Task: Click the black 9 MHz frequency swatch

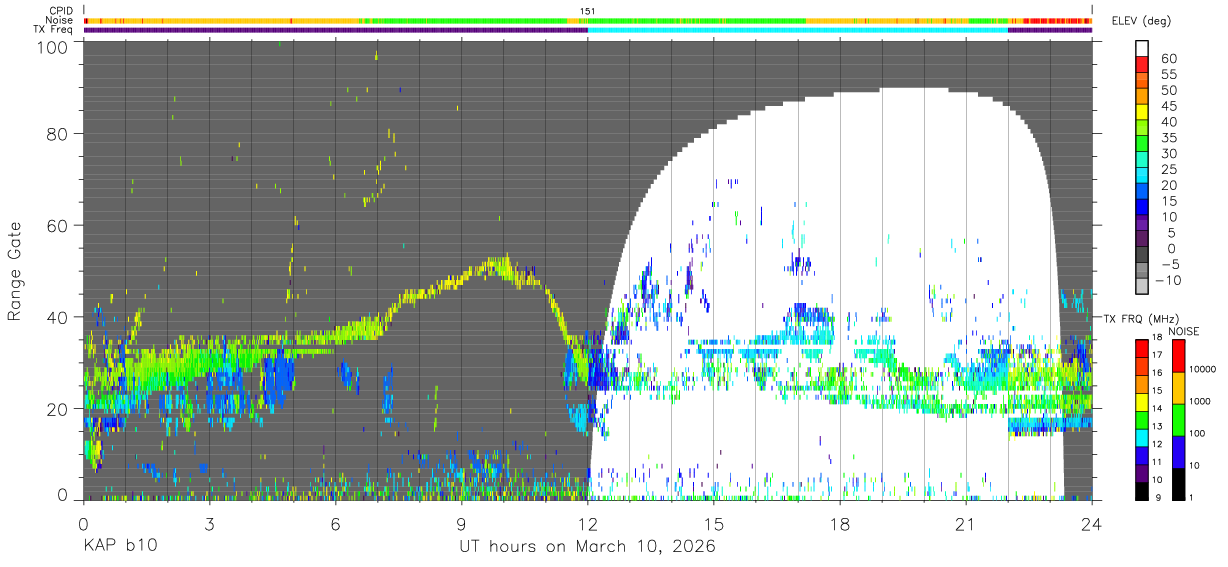Action: click(1141, 492)
